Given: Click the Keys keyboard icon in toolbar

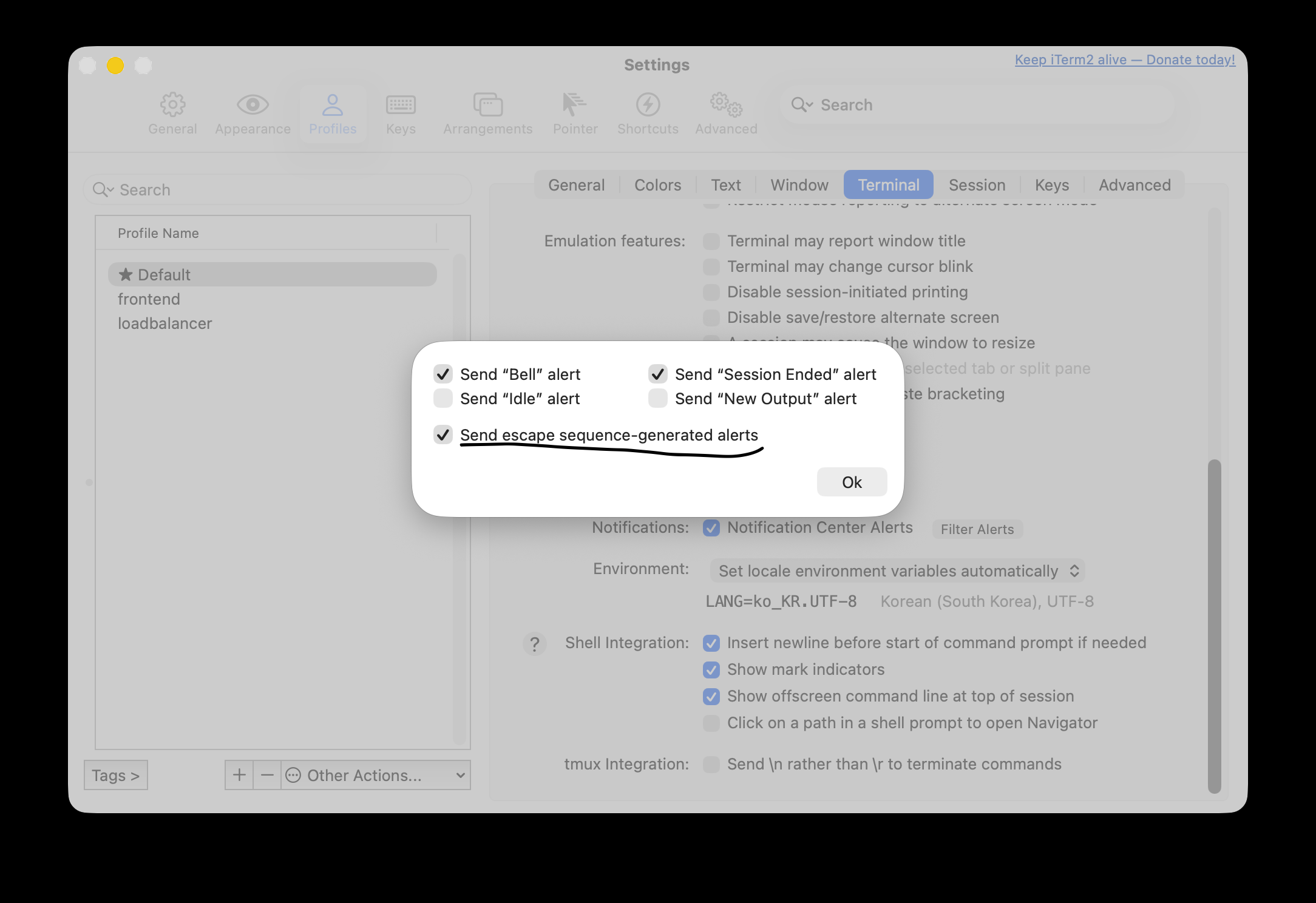Looking at the screenshot, I should (x=401, y=105).
